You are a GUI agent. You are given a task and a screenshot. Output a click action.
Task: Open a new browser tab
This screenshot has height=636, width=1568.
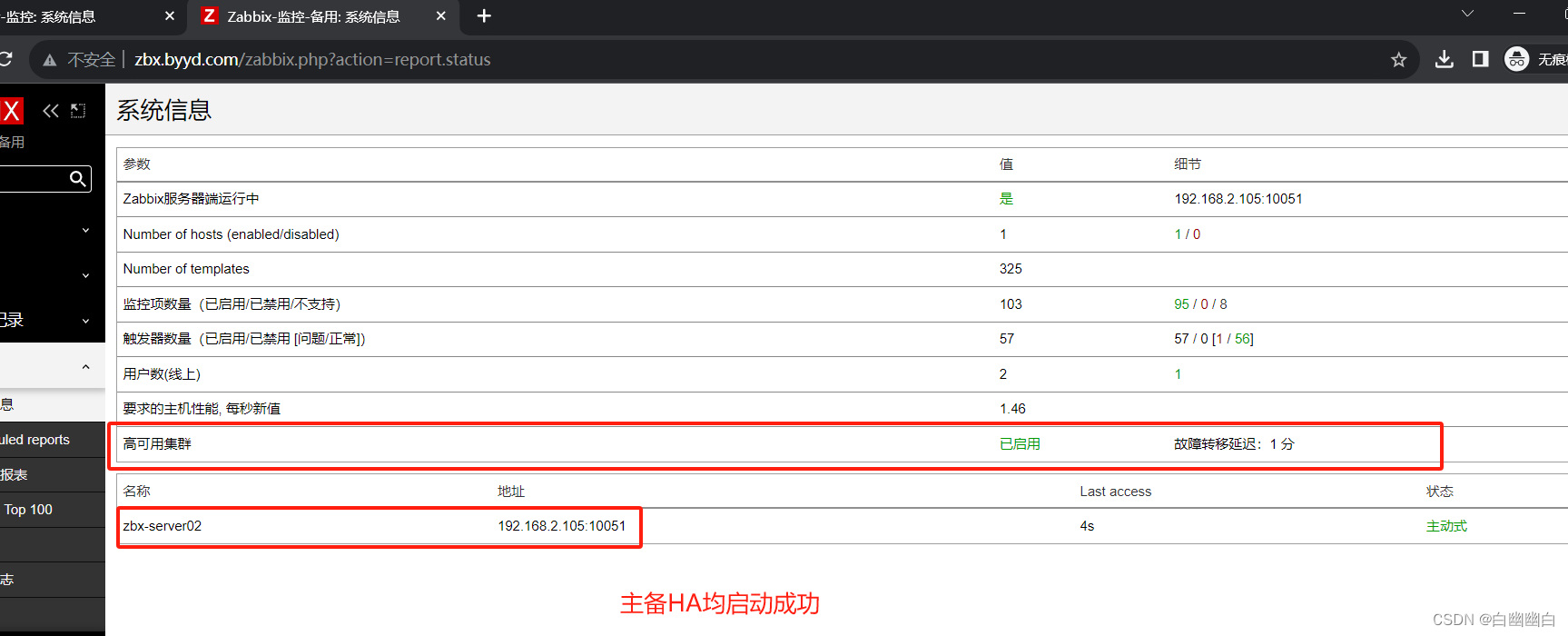click(x=484, y=16)
